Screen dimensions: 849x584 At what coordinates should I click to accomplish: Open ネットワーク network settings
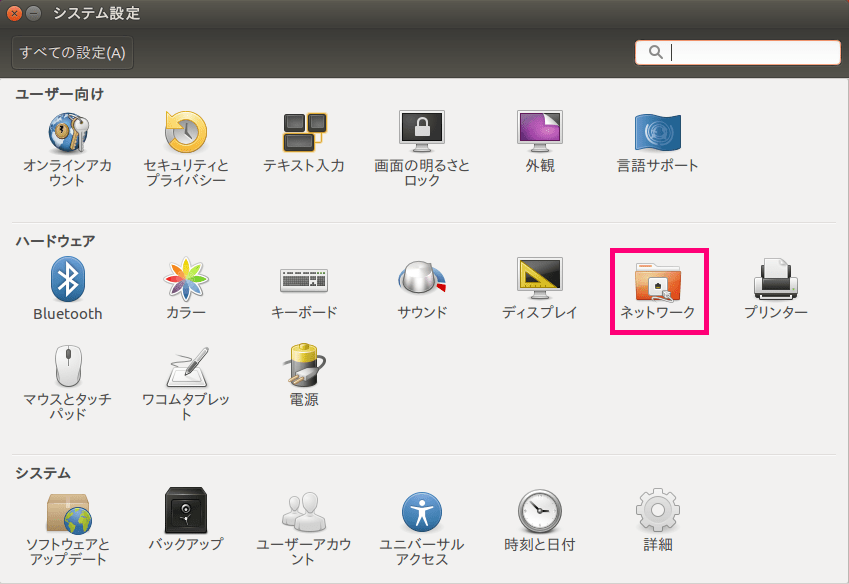click(x=658, y=291)
